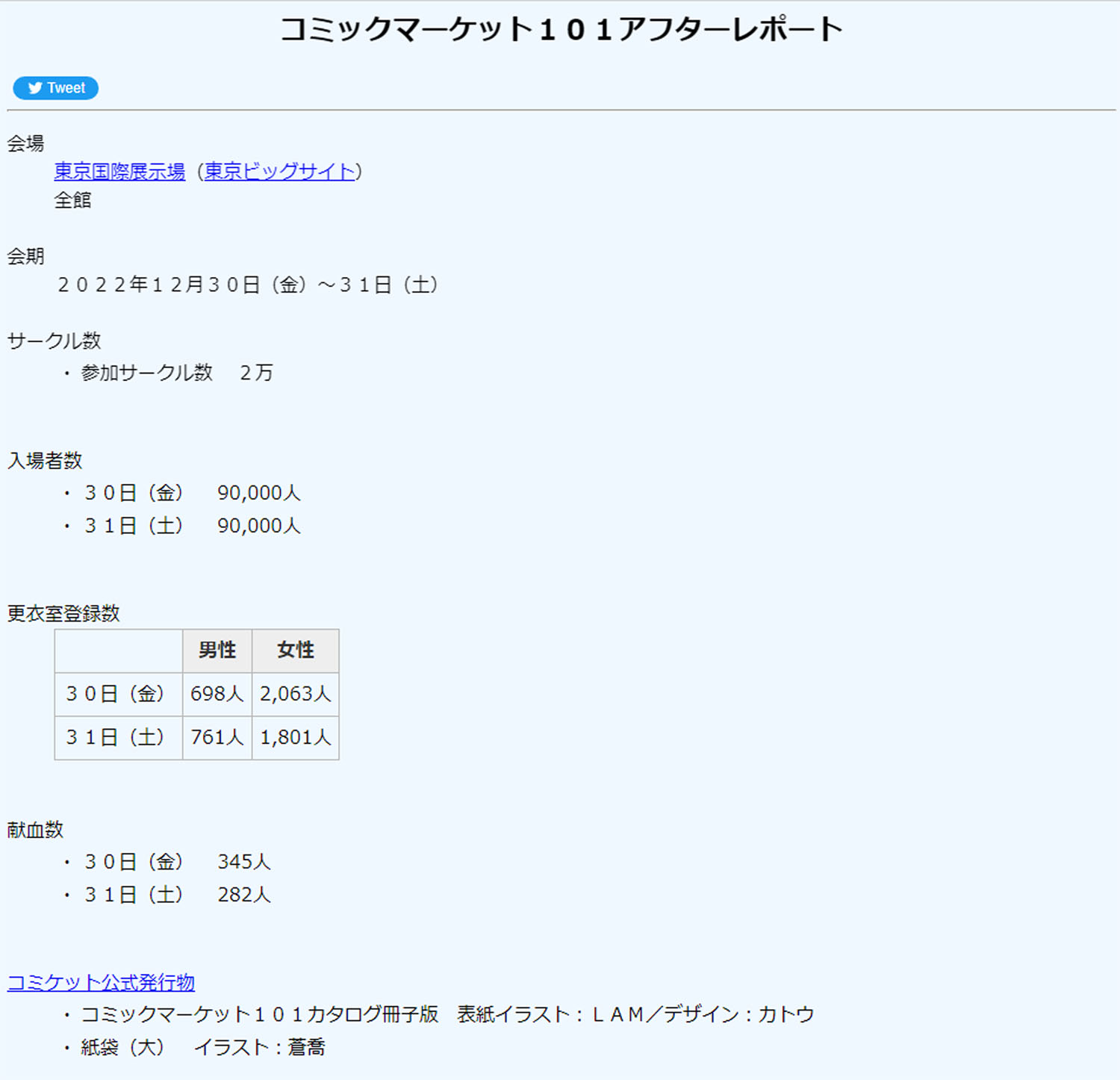
Task: Click the ３１日（土）row label in the table
Action: [x=117, y=737]
